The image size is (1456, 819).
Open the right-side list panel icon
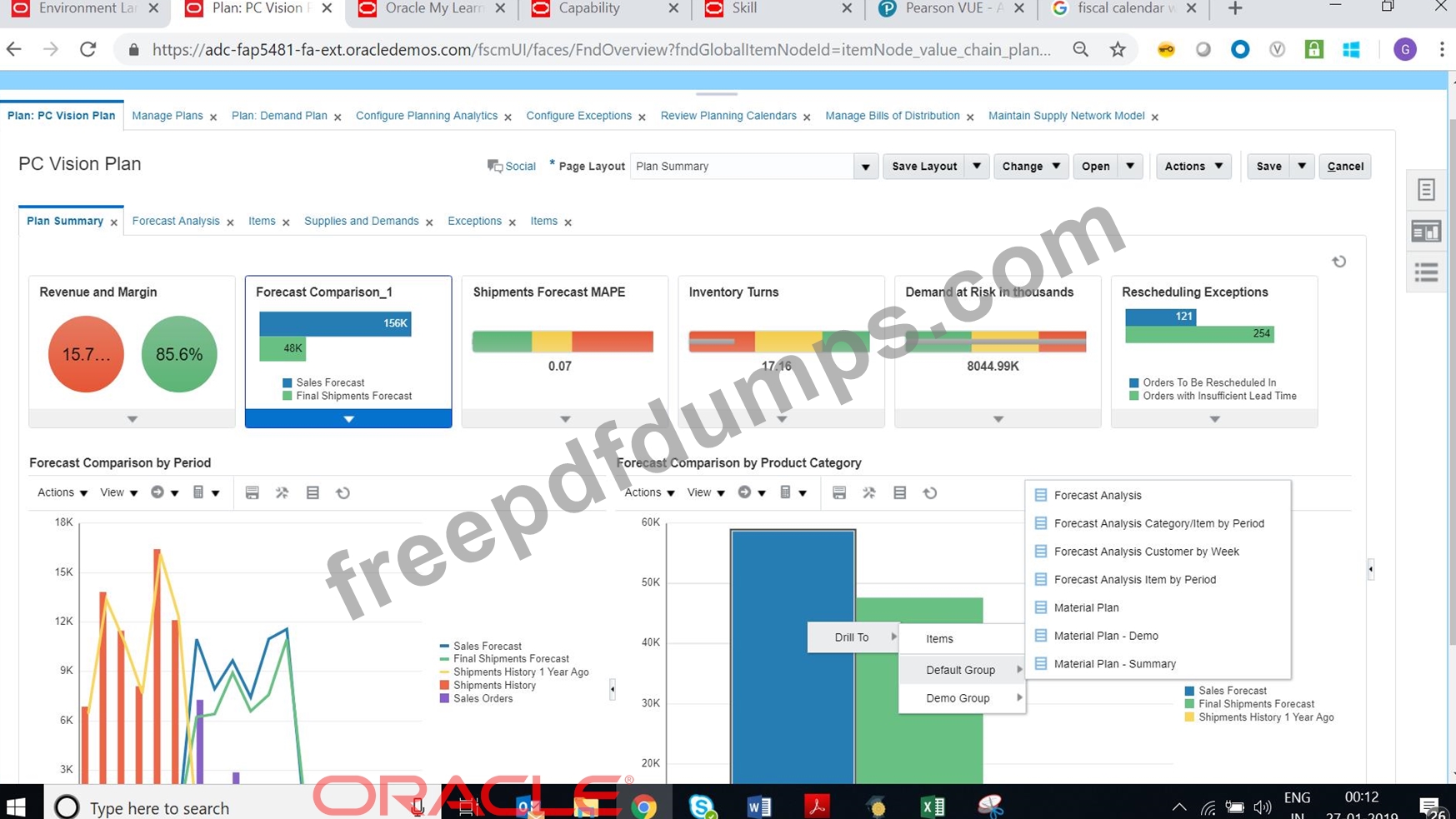(x=1426, y=272)
